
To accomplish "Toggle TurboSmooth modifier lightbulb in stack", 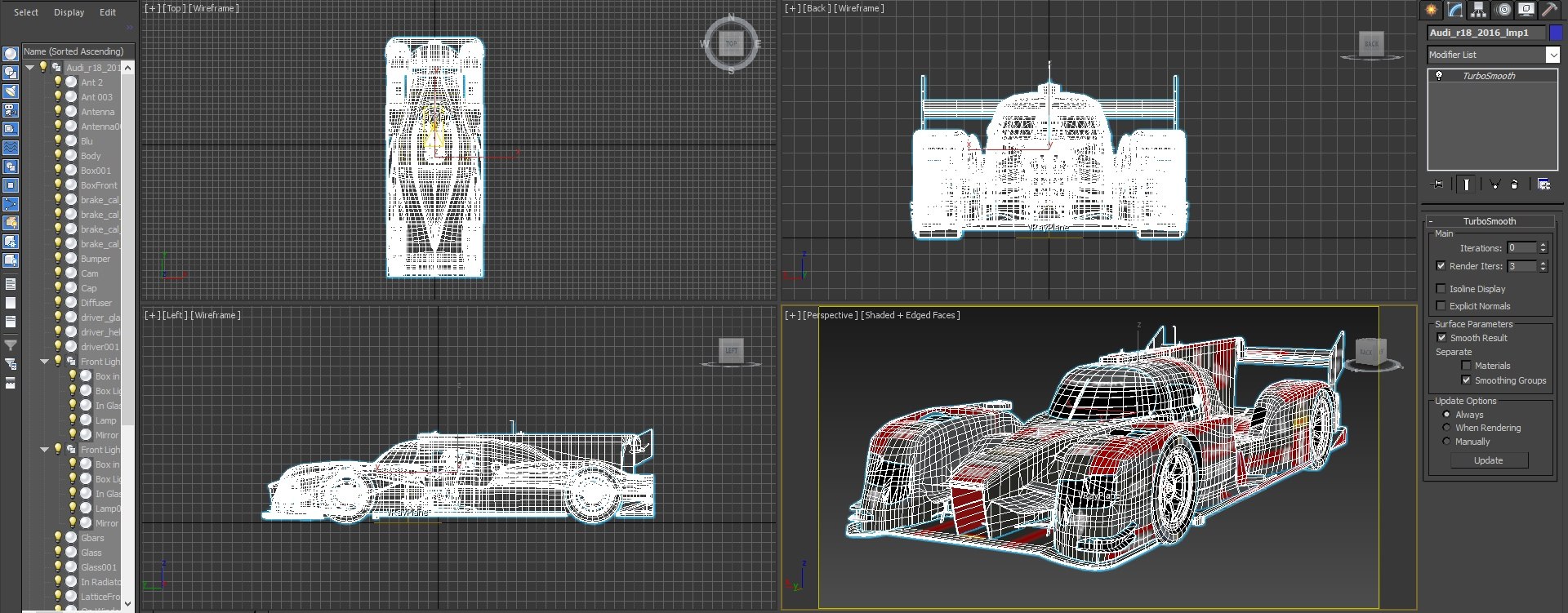I will (1439, 76).
